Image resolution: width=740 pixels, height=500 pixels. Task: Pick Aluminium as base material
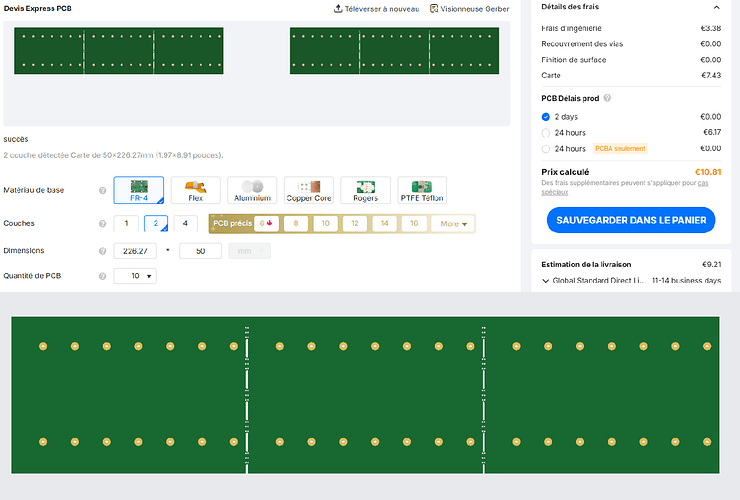[252, 190]
